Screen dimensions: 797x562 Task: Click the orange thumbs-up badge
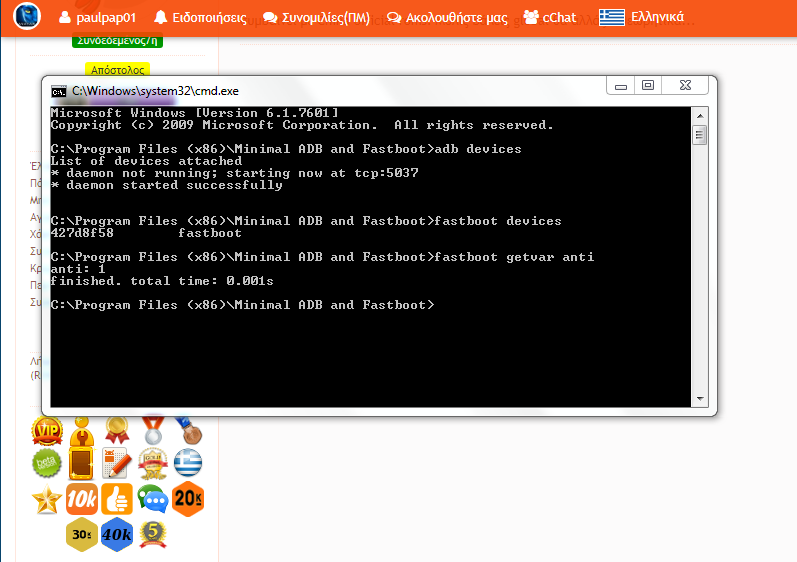point(117,499)
